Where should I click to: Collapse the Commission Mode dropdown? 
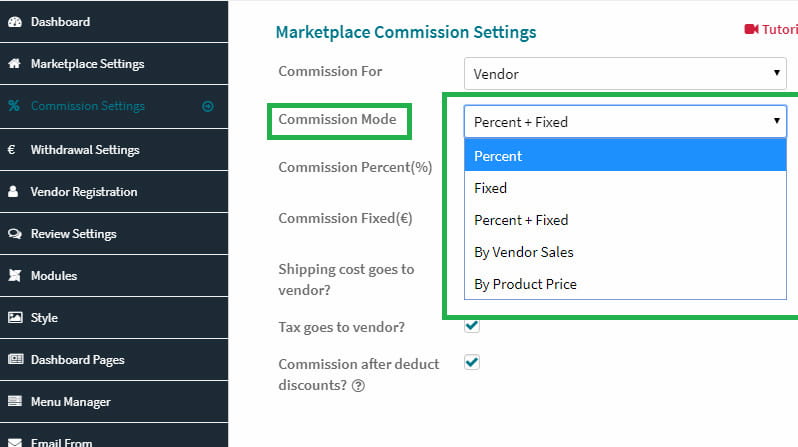(x=625, y=122)
